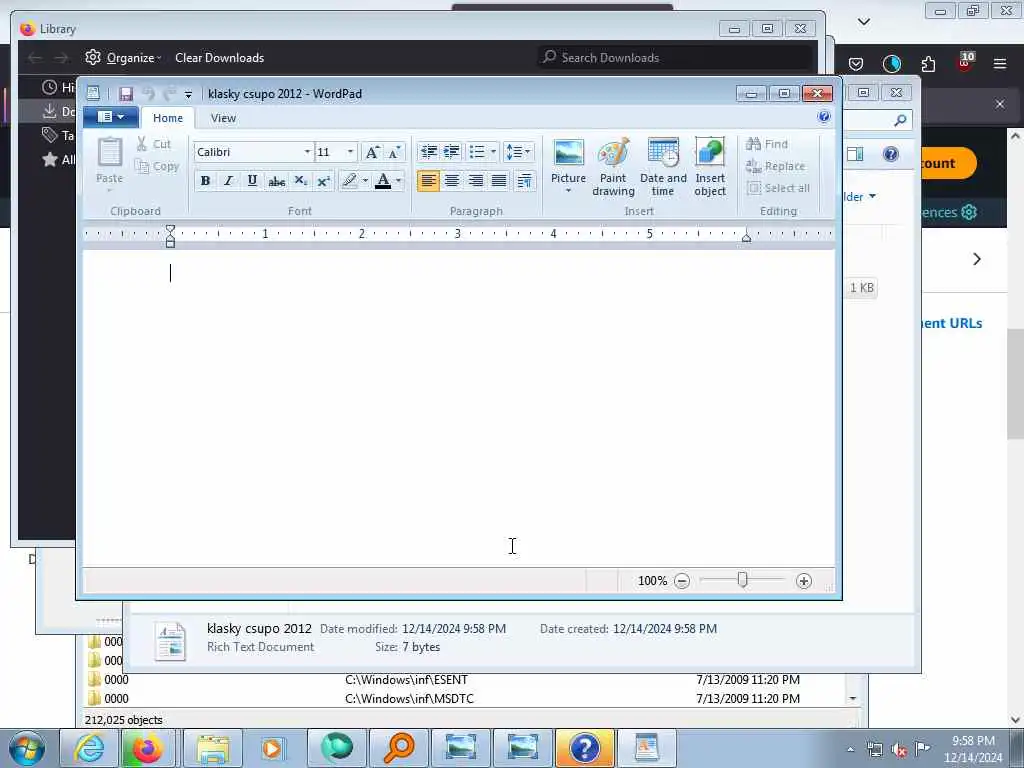The width and height of the screenshot is (1024, 768).
Task: Click the zoom out minus button
Action: (682, 581)
